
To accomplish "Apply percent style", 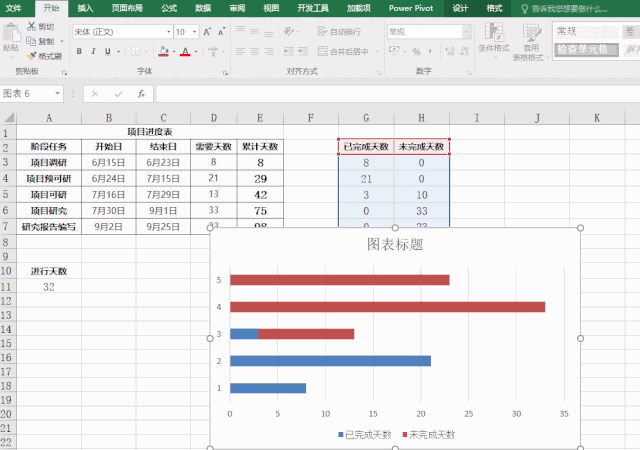I will tap(416, 51).
